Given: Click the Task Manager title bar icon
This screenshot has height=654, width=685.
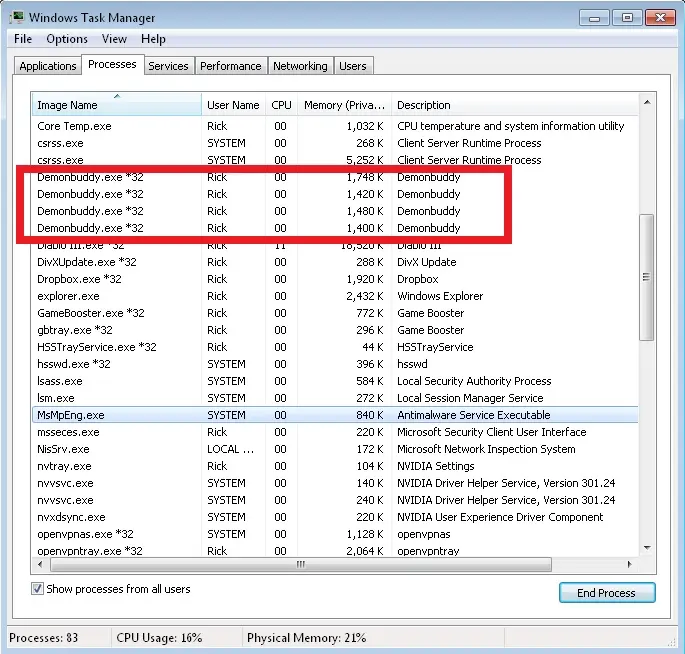Looking at the screenshot, I should click(x=17, y=17).
